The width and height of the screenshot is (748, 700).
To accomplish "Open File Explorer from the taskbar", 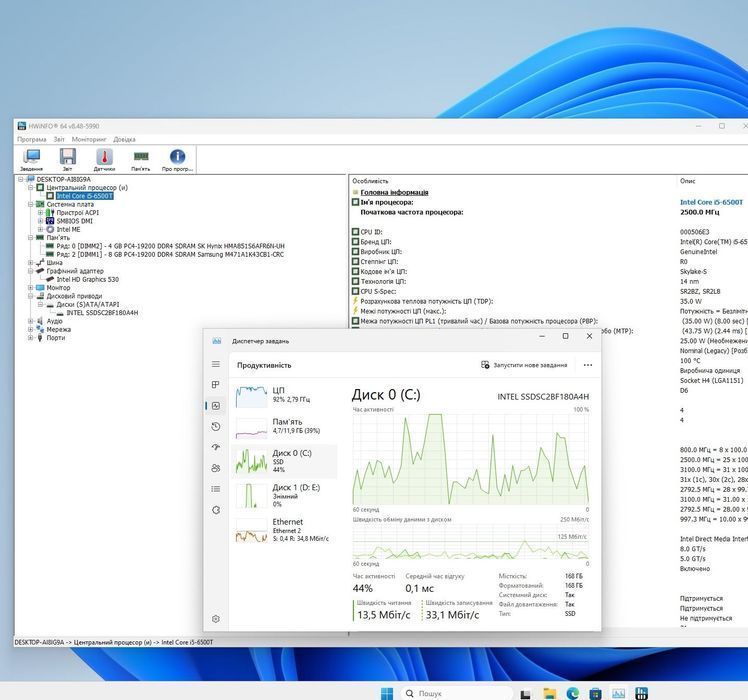I will pos(549,694).
